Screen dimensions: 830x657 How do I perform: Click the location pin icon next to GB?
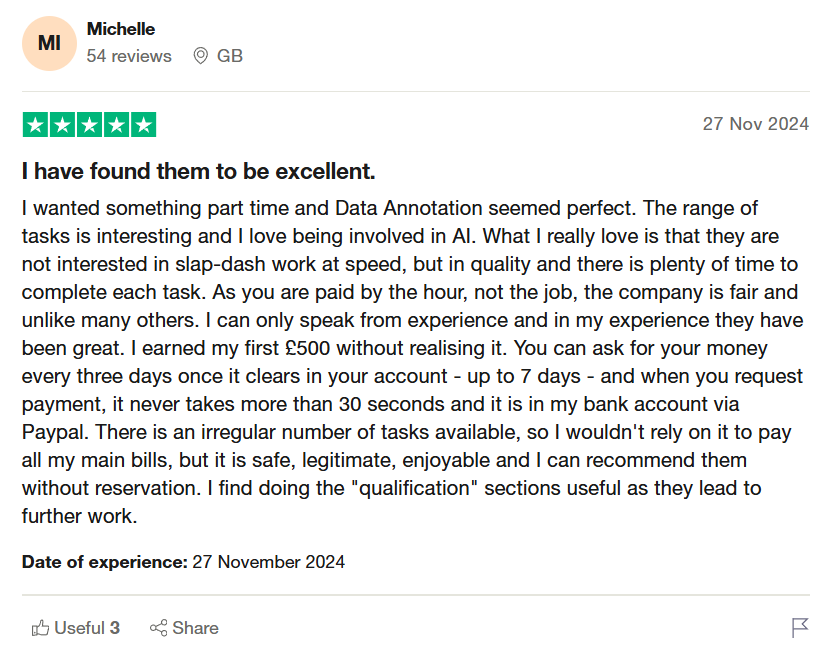202,56
